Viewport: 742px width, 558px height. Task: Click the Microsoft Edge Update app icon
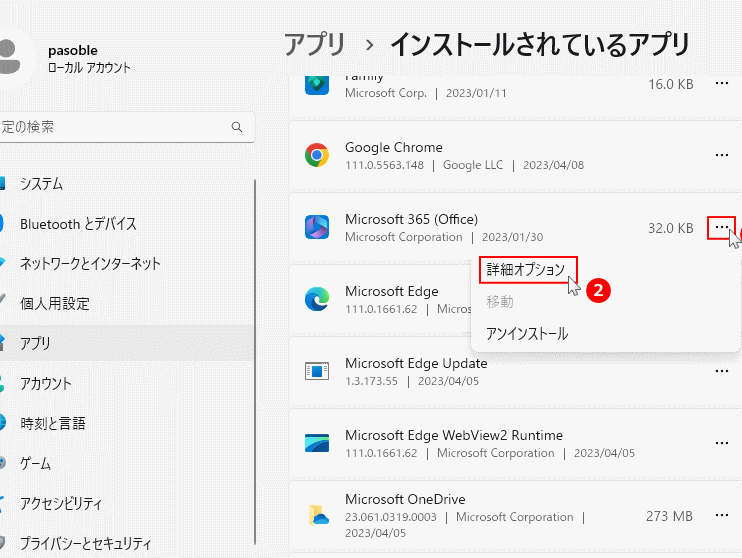317,371
